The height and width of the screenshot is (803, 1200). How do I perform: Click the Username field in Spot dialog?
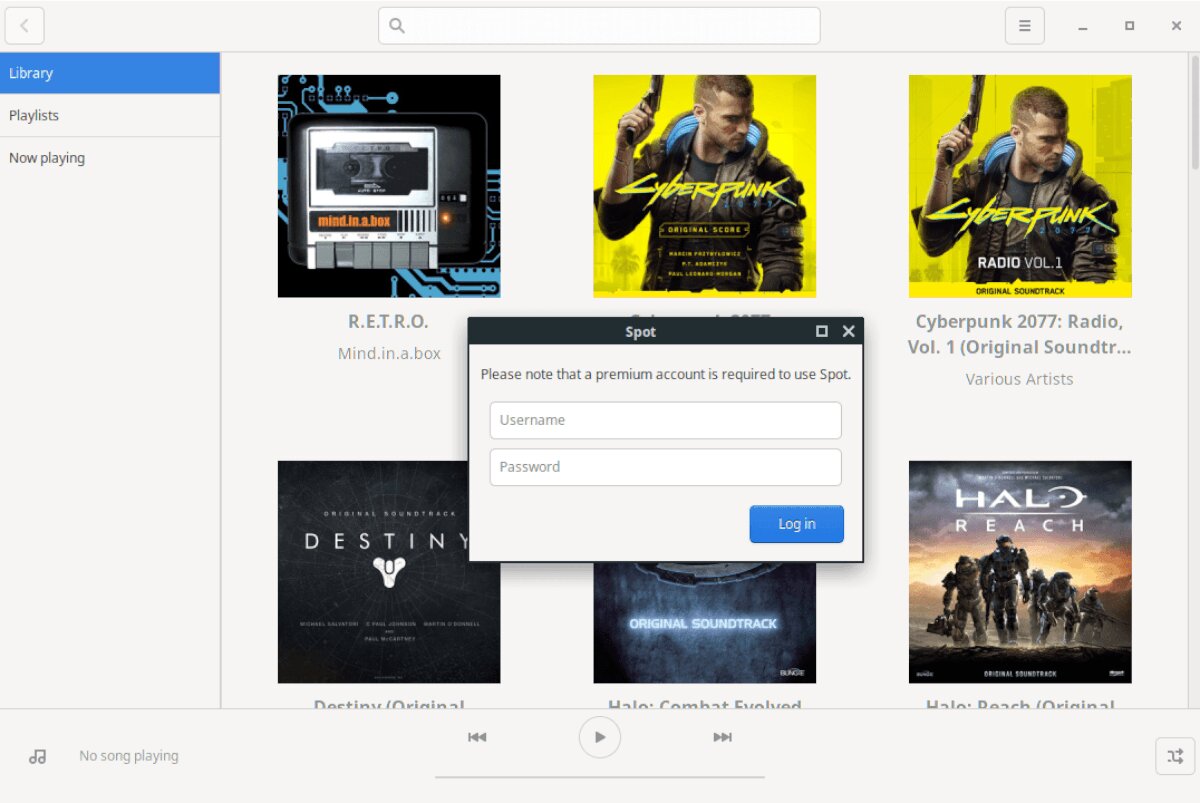click(665, 420)
